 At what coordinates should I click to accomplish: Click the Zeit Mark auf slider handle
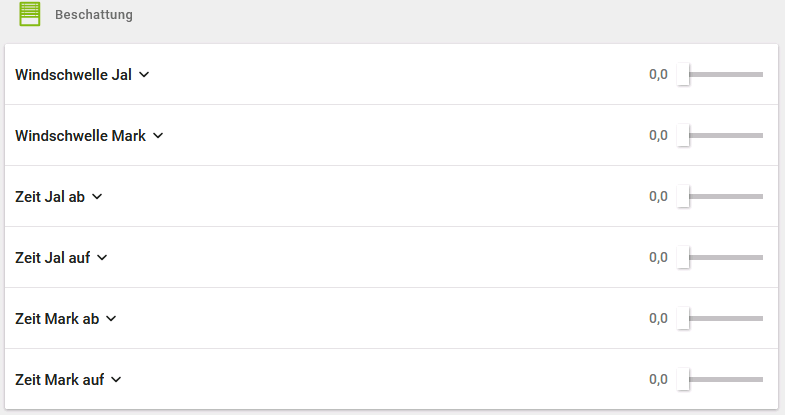[x=683, y=380]
